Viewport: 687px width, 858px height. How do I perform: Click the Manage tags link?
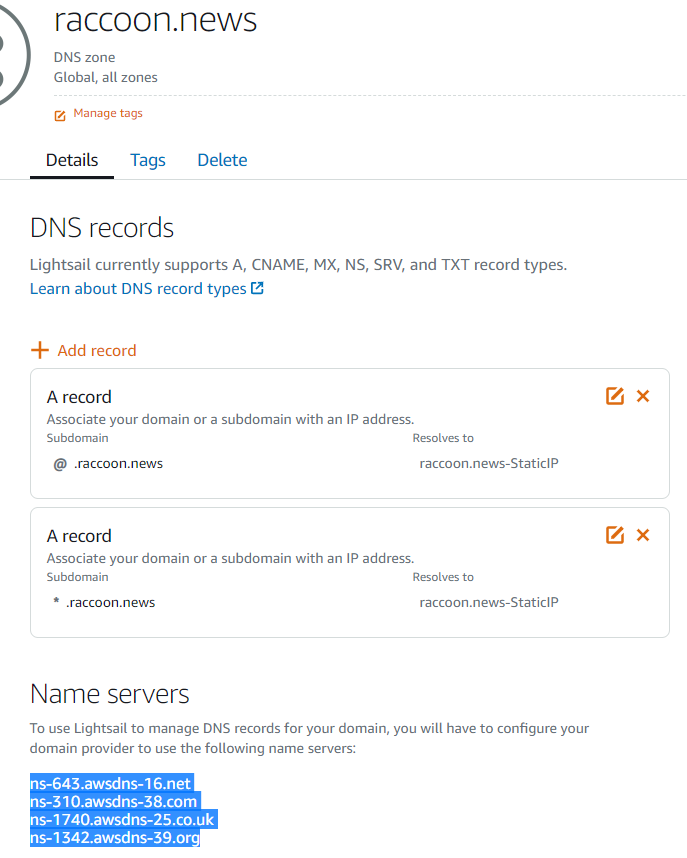pyautogui.click(x=107, y=113)
